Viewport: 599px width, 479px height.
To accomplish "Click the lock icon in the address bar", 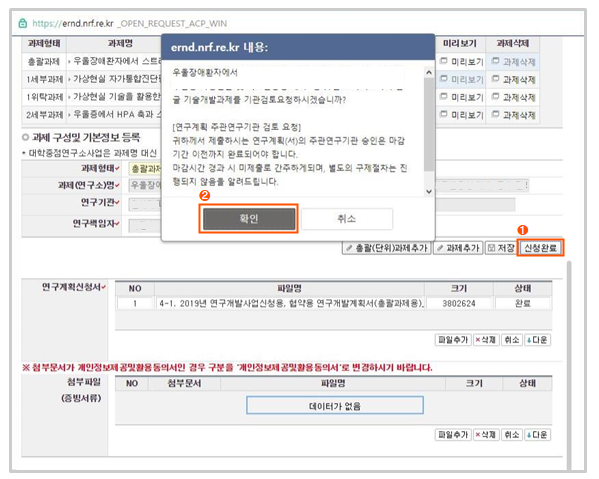I will pyautogui.click(x=23, y=23).
